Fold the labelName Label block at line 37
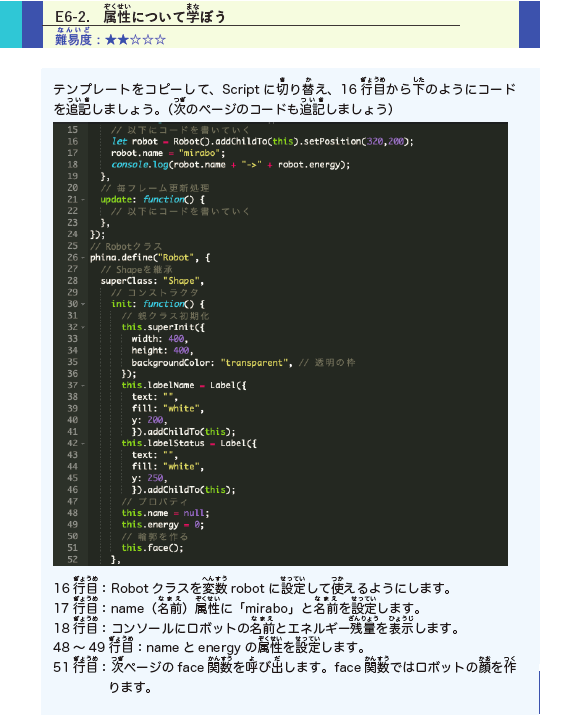This screenshot has width=564, height=718. pos(83,386)
